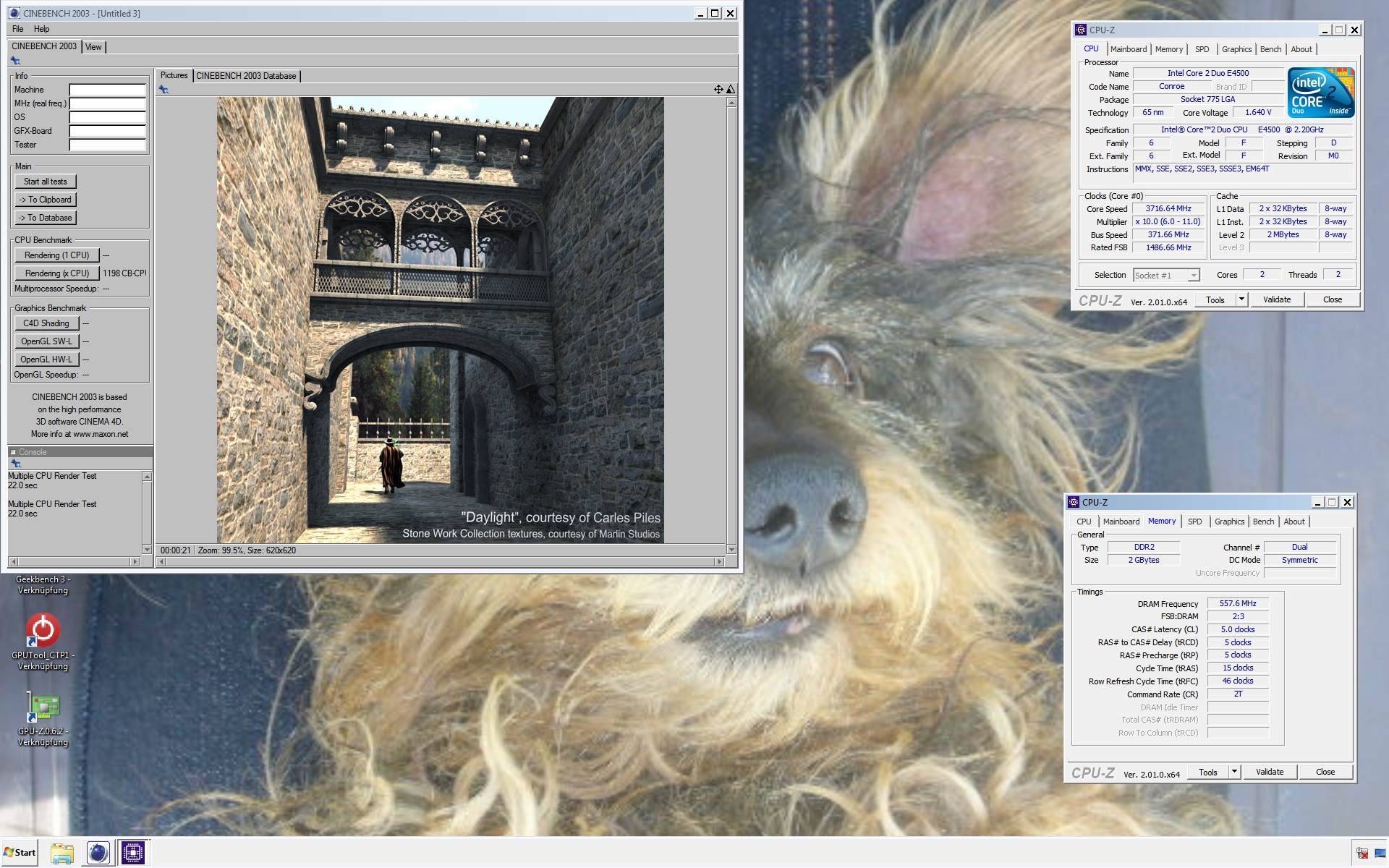Click the -> To Clipboard button

click(46, 200)
